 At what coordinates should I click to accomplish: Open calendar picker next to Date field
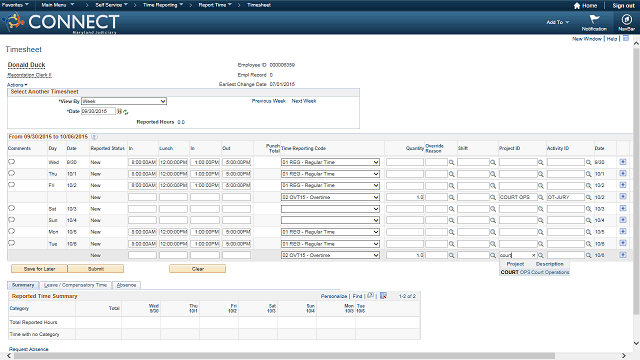[119, 111]
